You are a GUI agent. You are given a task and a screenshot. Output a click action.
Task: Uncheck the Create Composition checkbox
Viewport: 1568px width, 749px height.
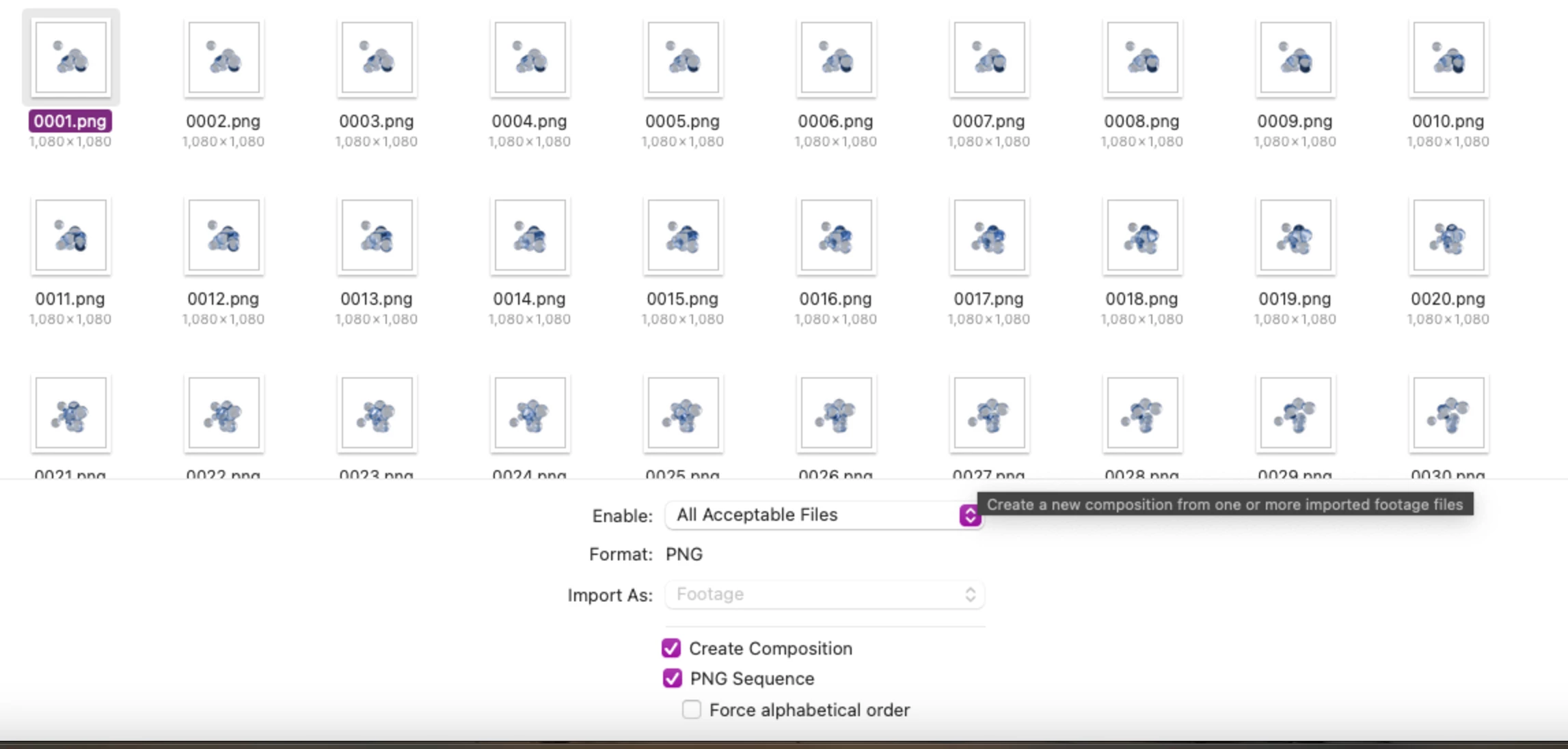pos(671,648)
